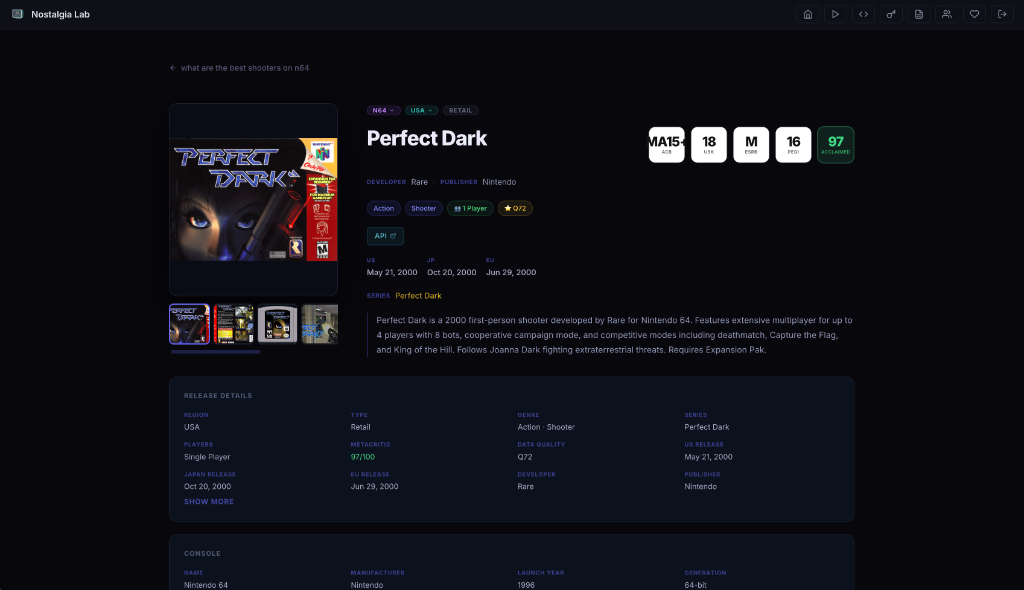This screenshot has height=590, width=1024.
Task: Expand release details with SHOW MORE
Action: tap(208, 502)
